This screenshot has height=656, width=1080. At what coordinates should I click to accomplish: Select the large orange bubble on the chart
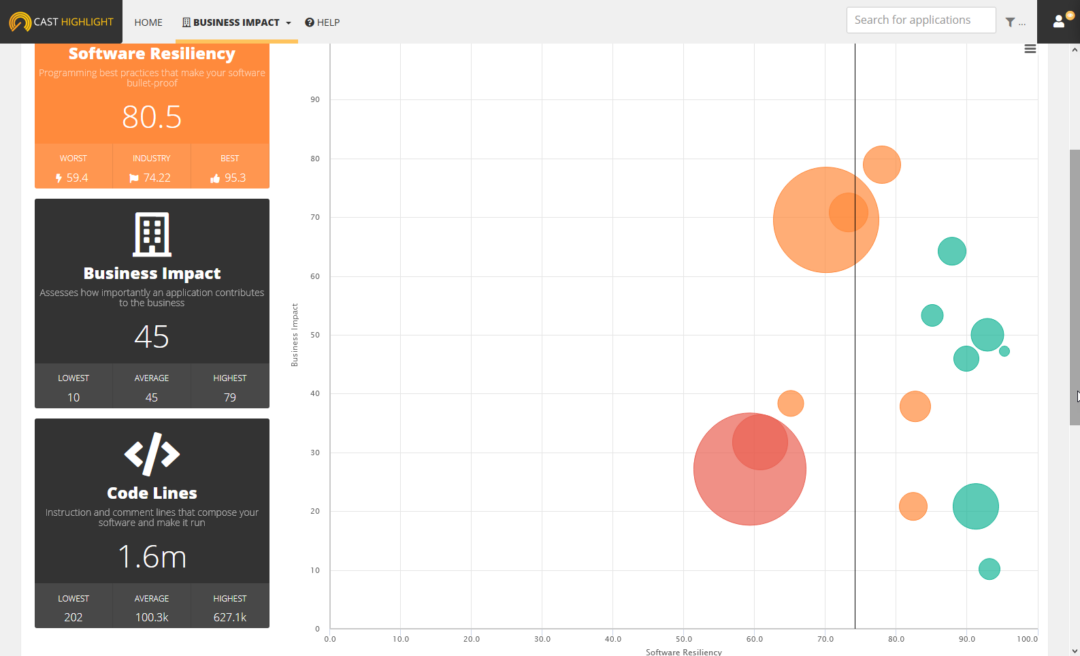click(x=825, y=218)
